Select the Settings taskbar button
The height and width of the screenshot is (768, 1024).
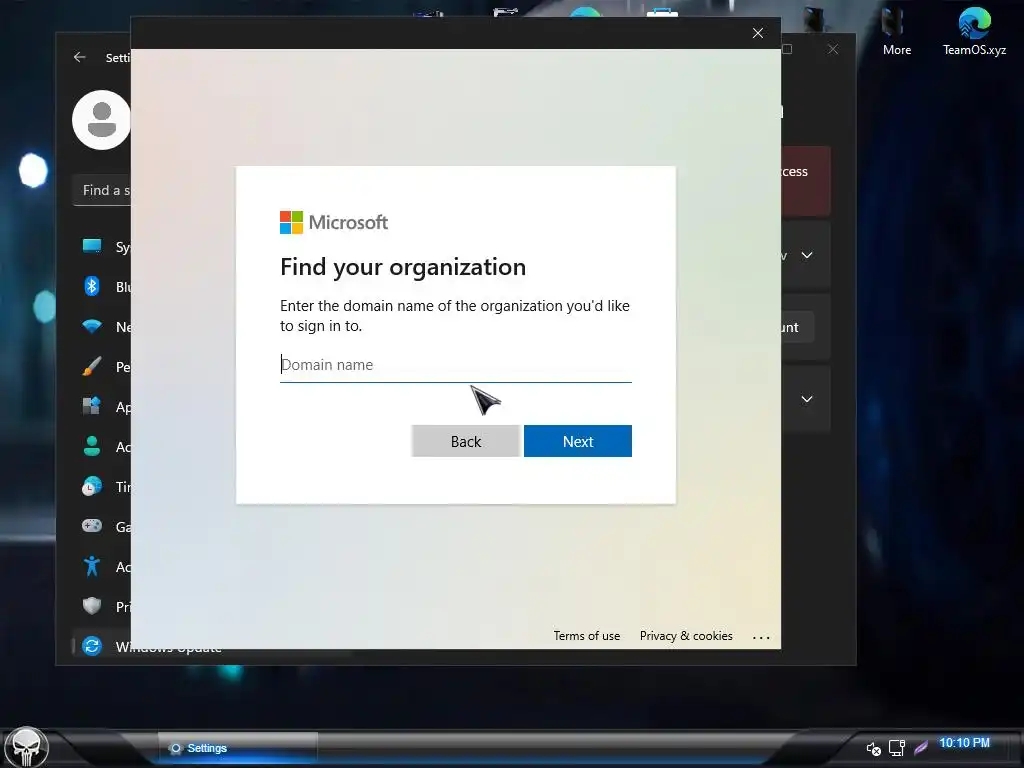(x=238, y=748)
